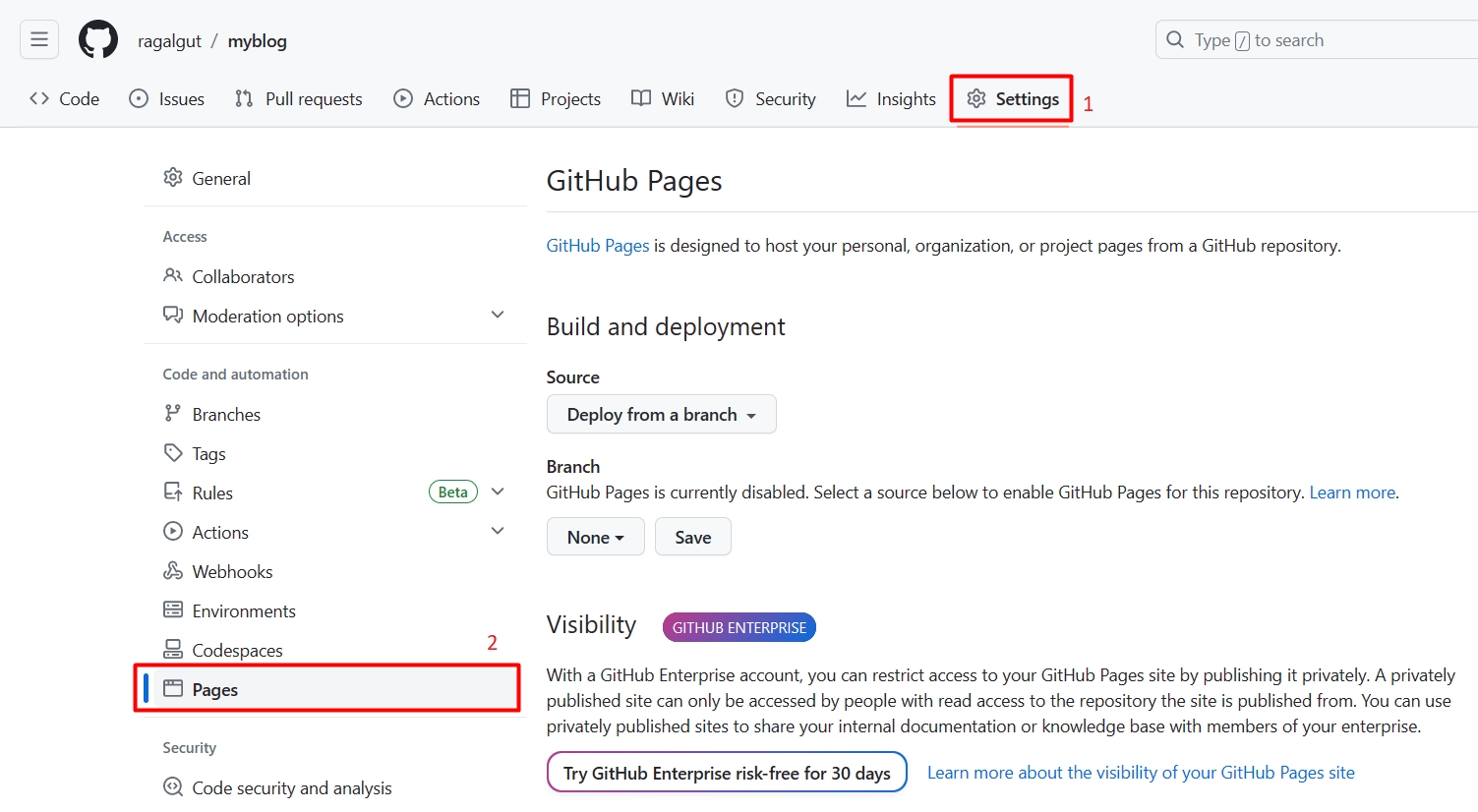The width and height of the screenshot is (1478, 812).
Task: Click the Code tab angle-brackets icon
Action: 39,98
